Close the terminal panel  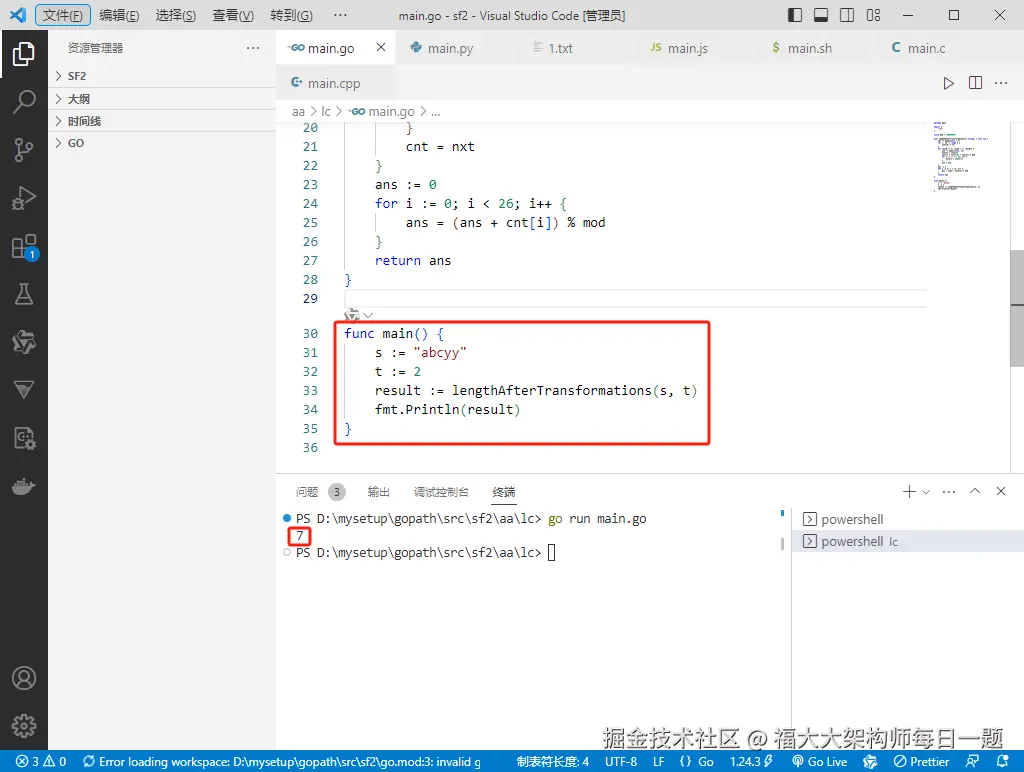1000,491
